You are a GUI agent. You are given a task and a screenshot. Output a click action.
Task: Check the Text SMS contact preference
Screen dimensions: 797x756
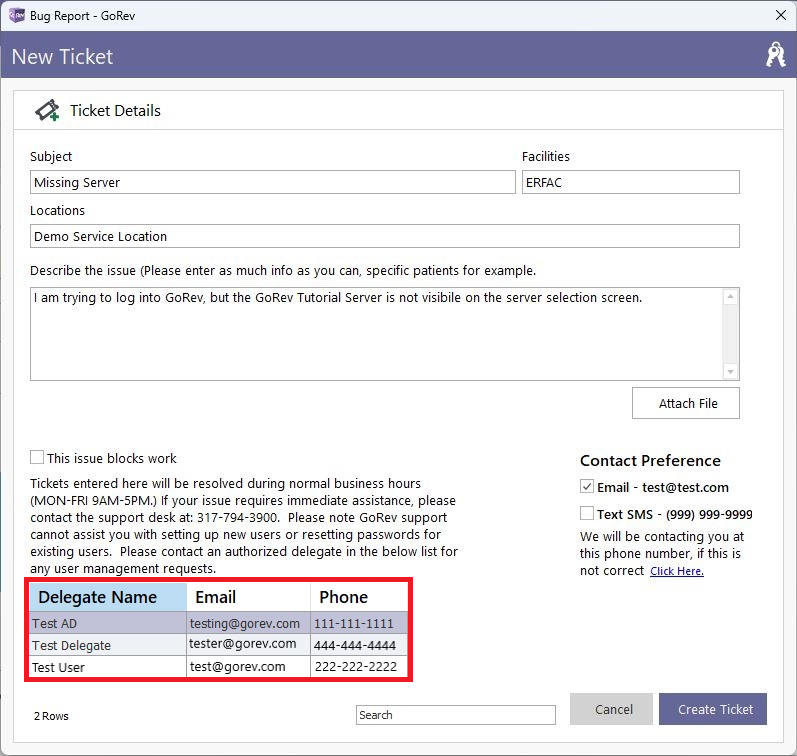point(587,513)
